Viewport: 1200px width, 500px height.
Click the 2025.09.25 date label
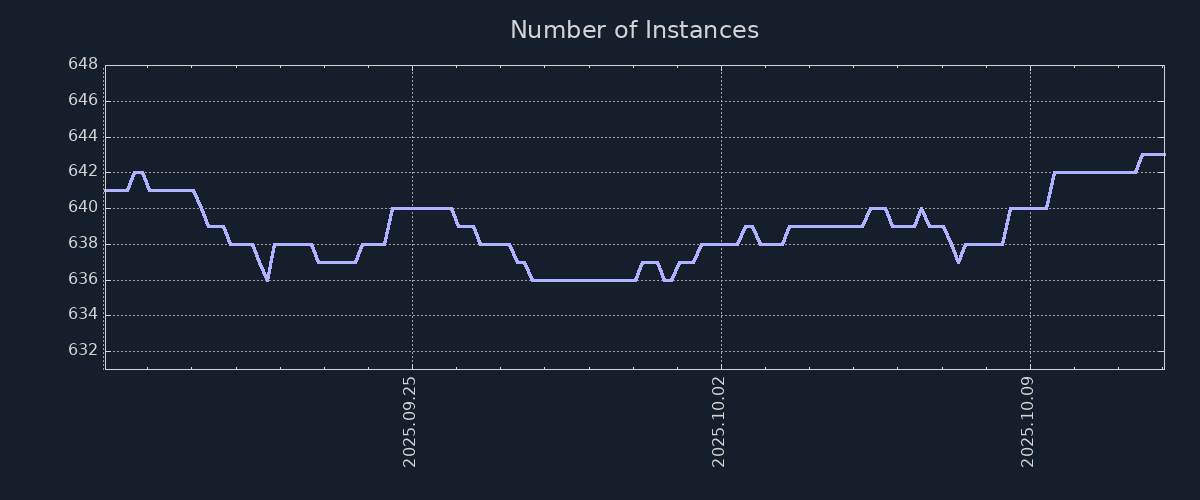point(410,421)
